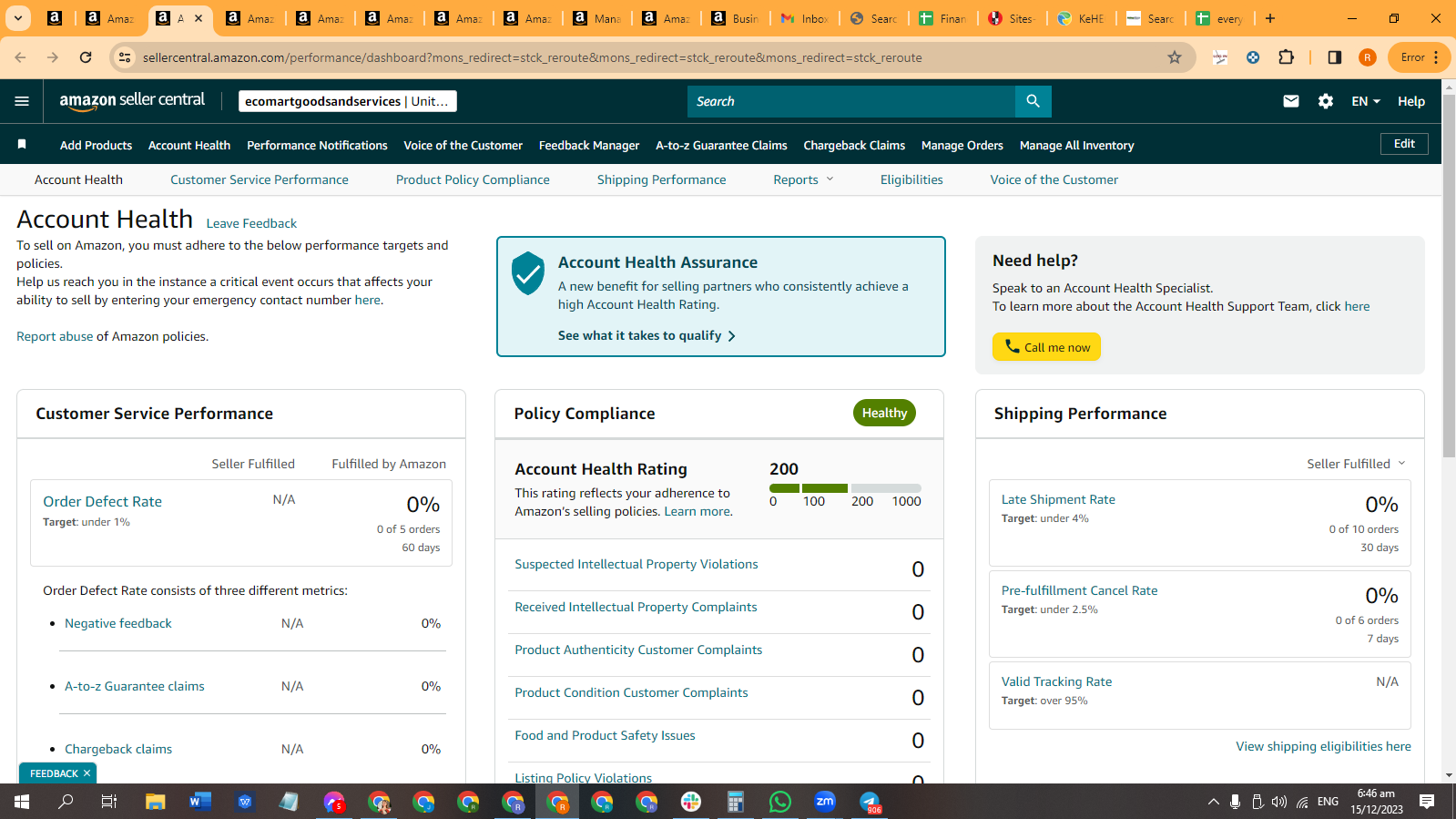Reload the page with the refresh icon
The image size is (1456, 819).
click(x=86, y=57)
